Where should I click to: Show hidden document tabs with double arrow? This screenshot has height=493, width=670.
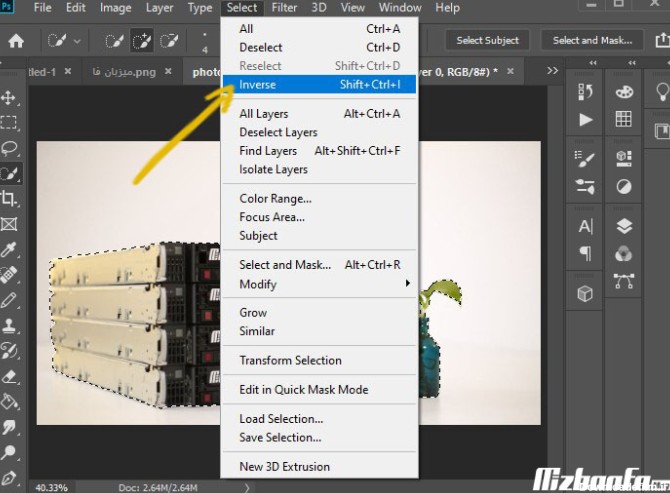pos(552,72)
